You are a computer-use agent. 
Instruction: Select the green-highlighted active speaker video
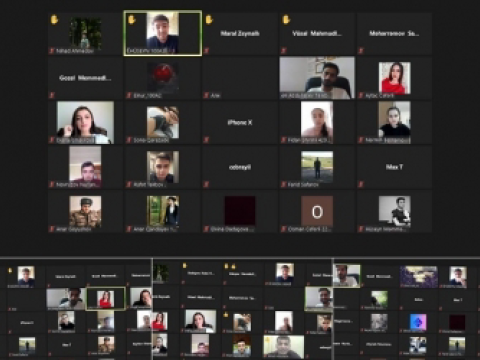163,33
